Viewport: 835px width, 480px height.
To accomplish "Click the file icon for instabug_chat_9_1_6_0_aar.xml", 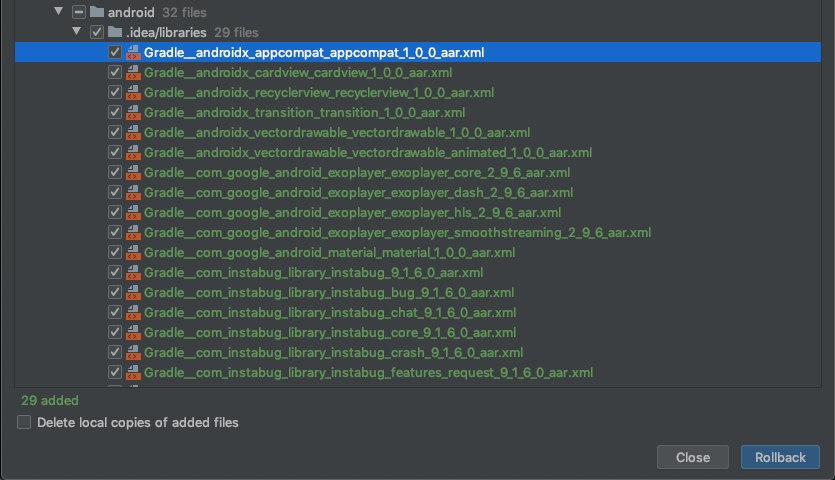I will click(133, 312).
